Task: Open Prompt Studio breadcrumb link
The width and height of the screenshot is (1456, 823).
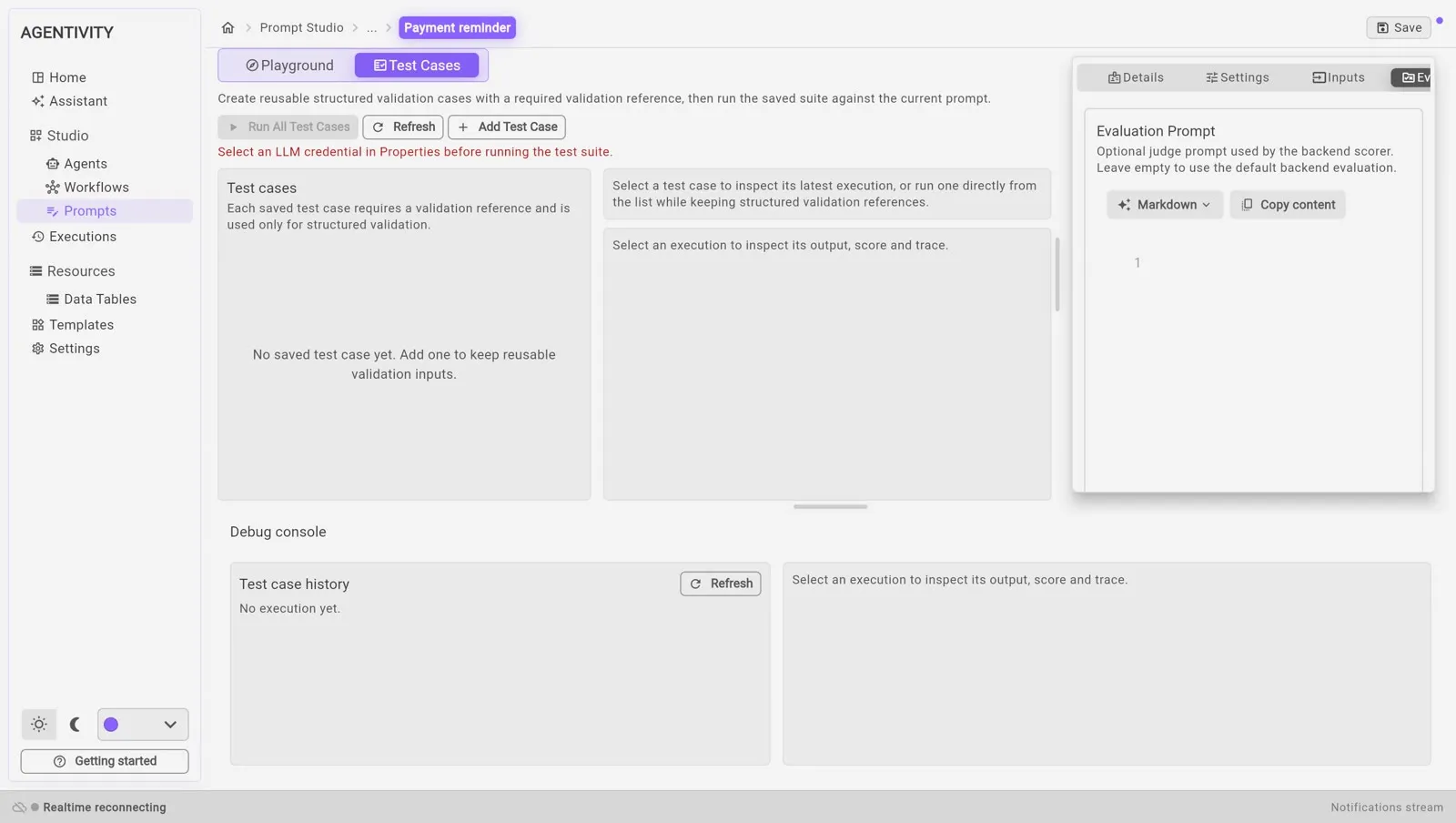Action: [x=301, y=27]
